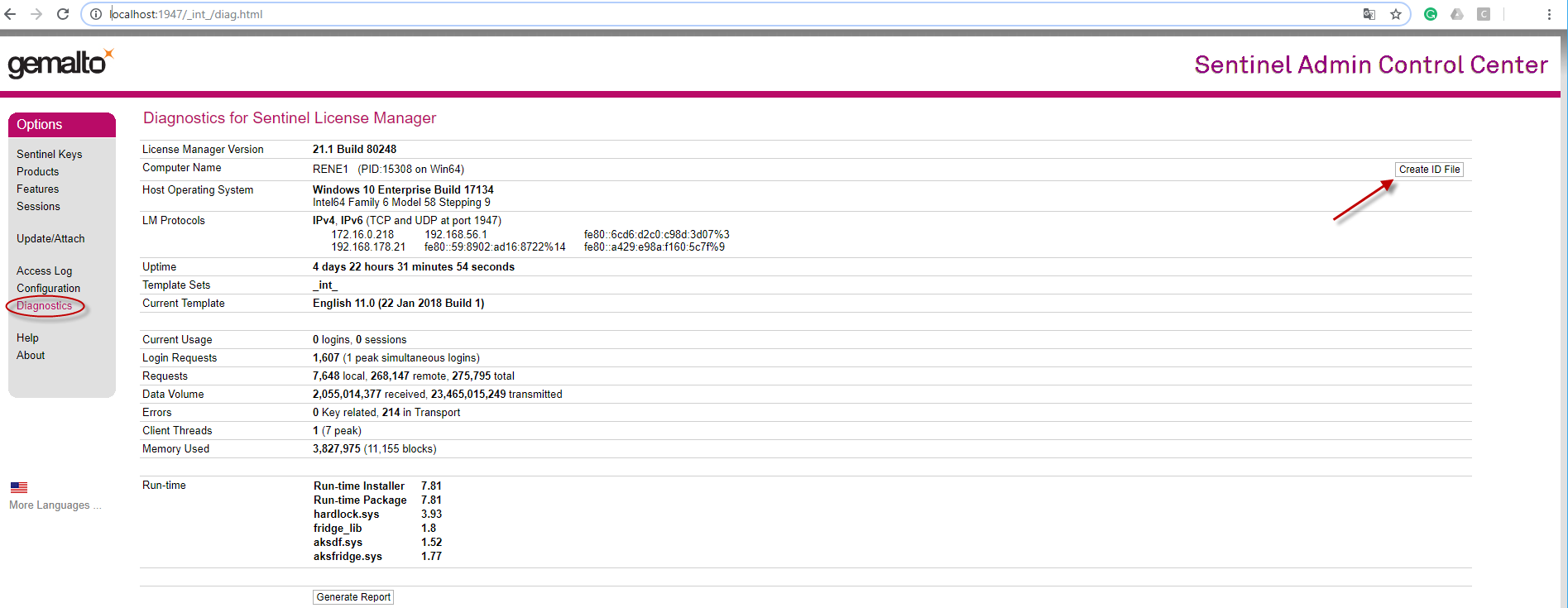Viewport: 1568px width, 608px height.
Task: Click errors value 214 in Transport
Action: coord(421,412)
